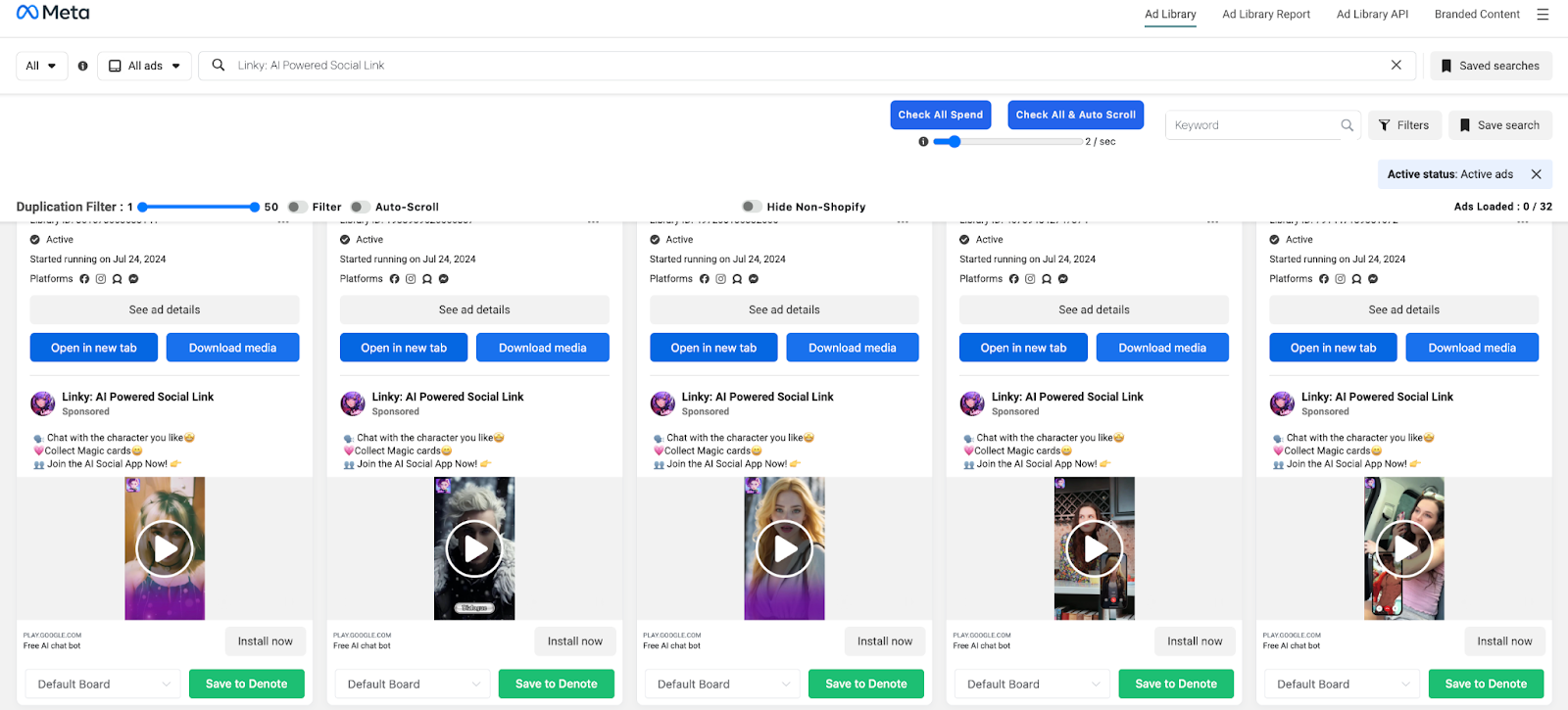Expand Default Board dropdown on first ad
The height and width of the screenshot is (710, 1568).
point(103,684)
